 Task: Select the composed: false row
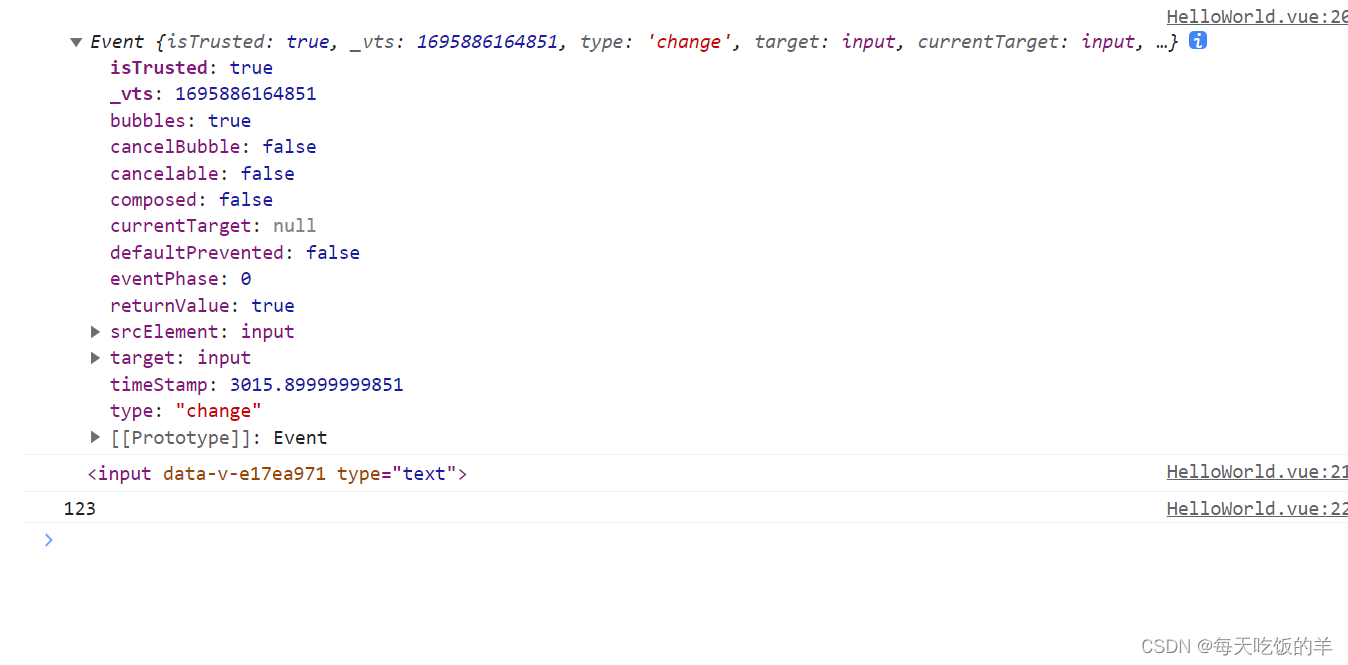pyautogui.click(x=191, y=199)
